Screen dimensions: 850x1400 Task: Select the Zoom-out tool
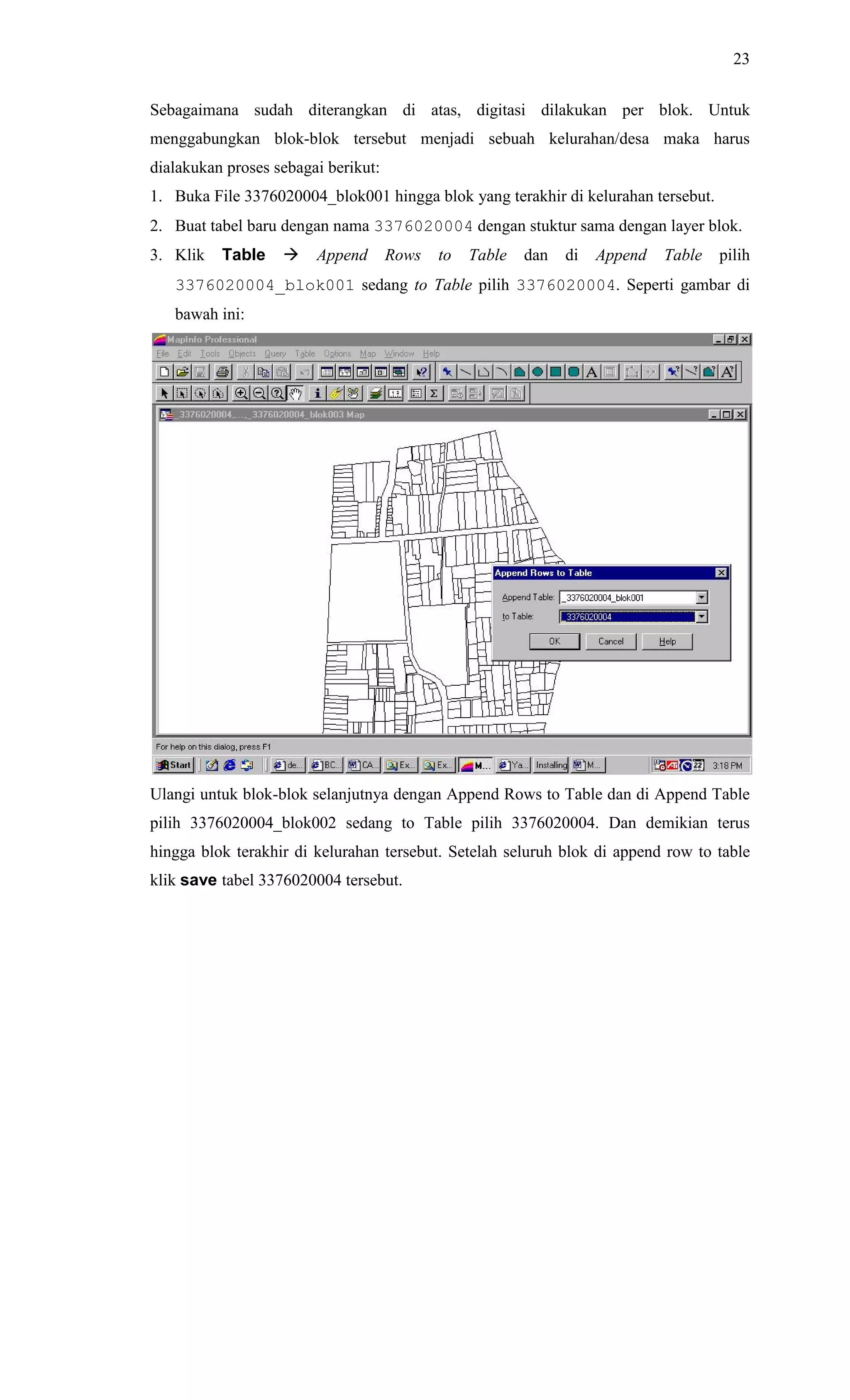pyautogui.click(x=259, y=393)
